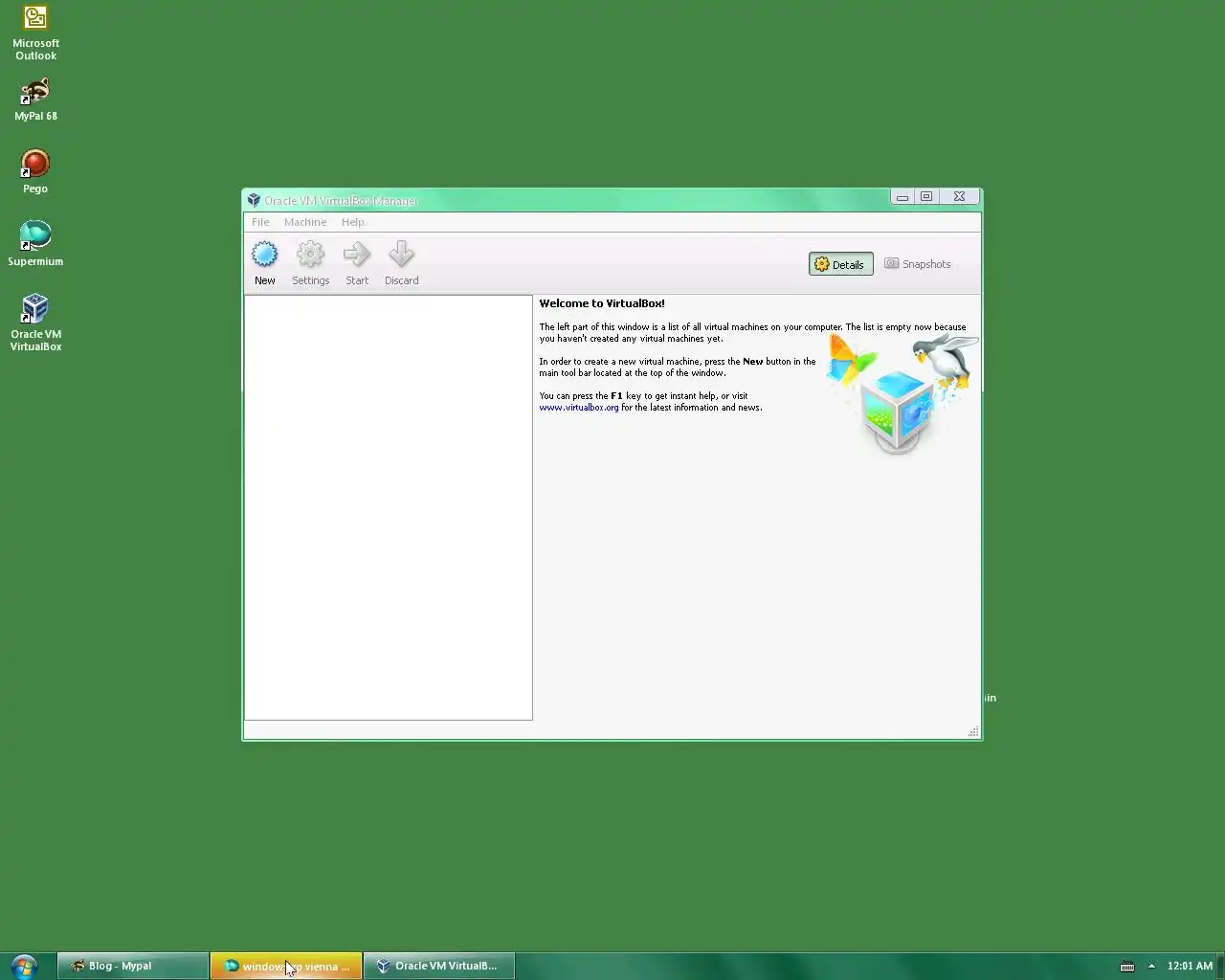Open the Help menu in VirtualBox Manager

click(353, 222)
